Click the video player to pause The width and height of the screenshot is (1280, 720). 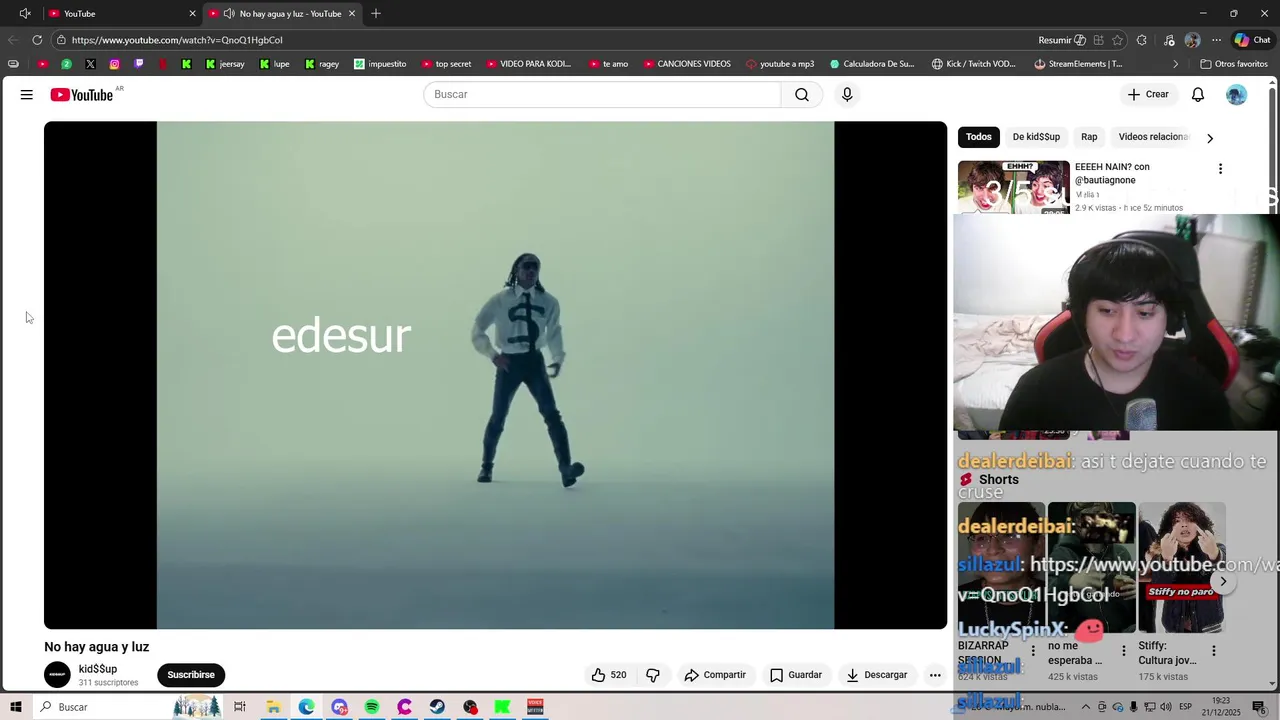pyautogui.click(x=495, y=375)
